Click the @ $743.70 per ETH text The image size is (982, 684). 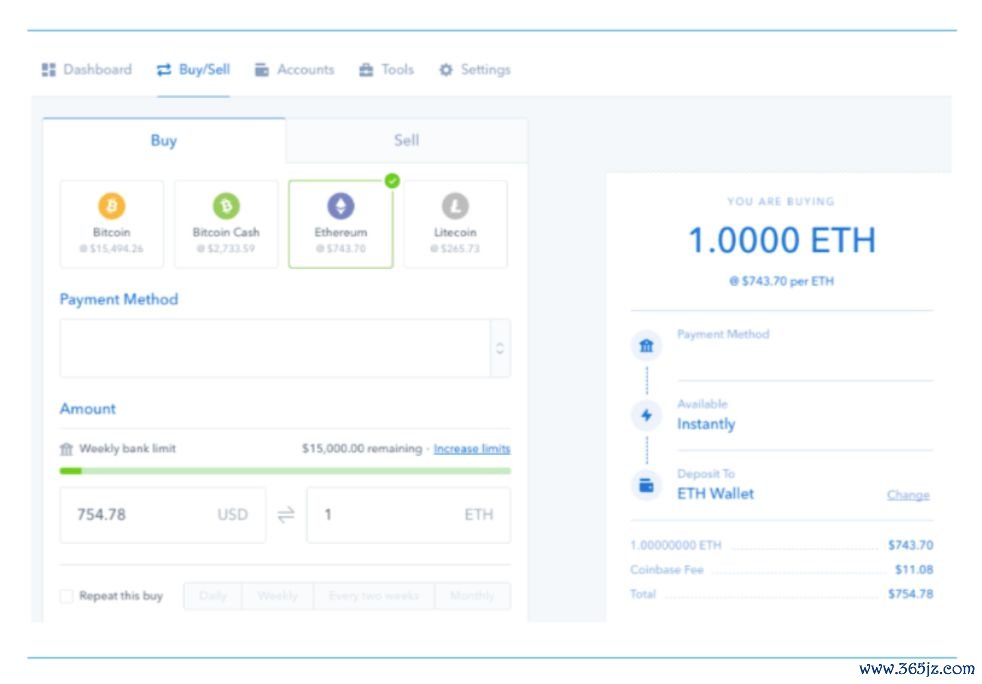coord(782,281)
